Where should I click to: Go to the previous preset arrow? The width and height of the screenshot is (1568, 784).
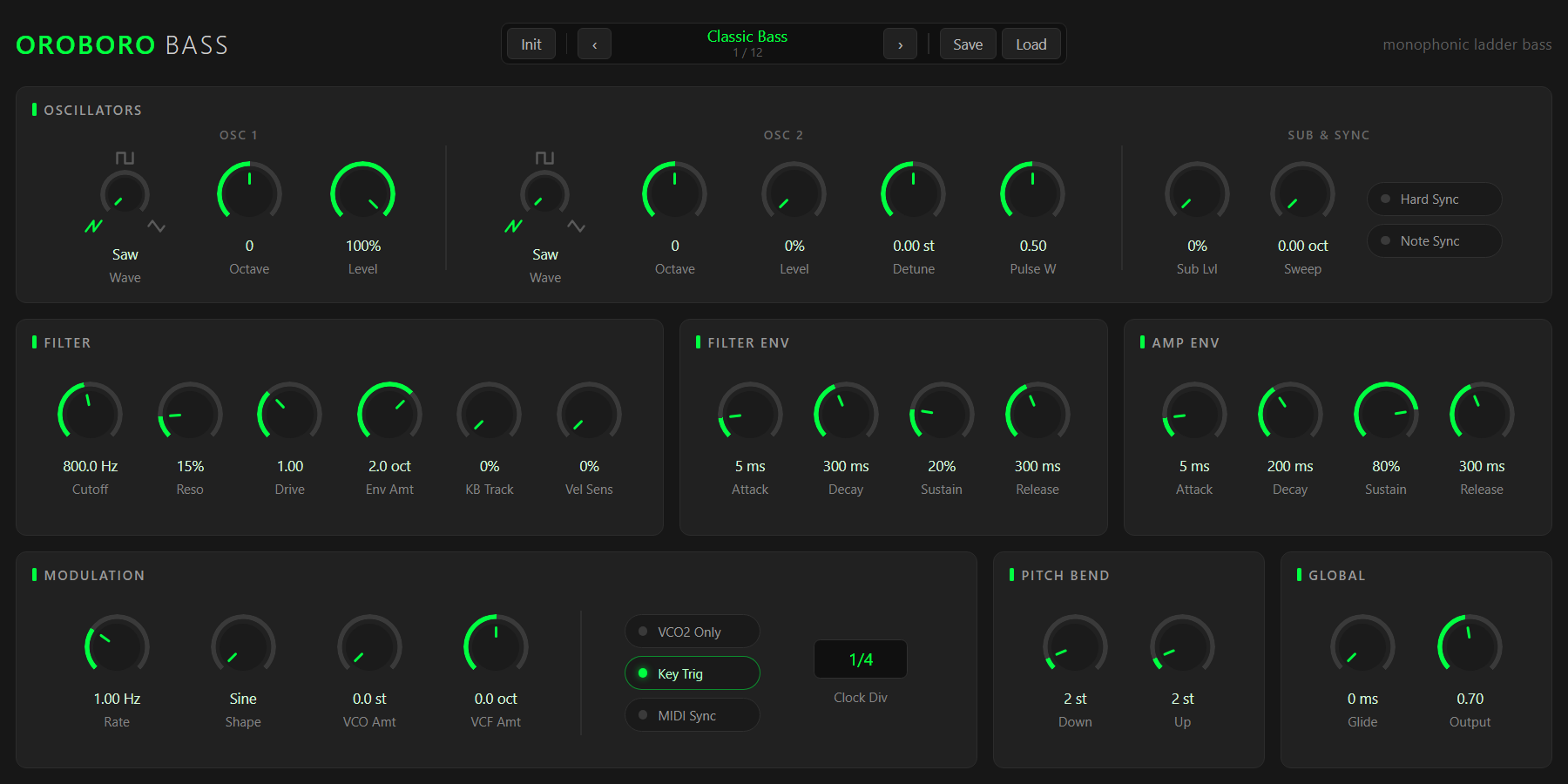point(594,44)
